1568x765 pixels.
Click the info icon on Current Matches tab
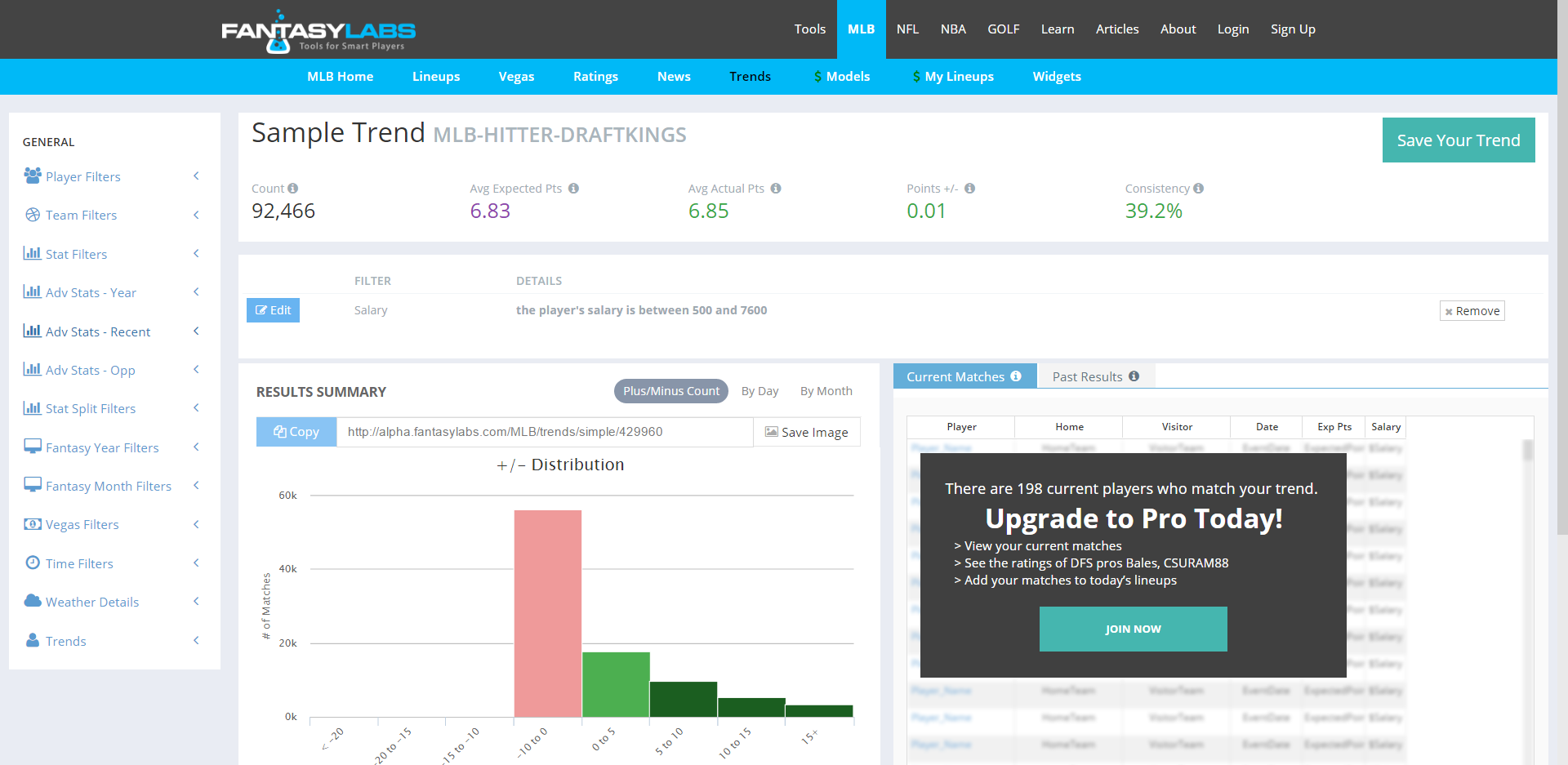click(1015, 376)
